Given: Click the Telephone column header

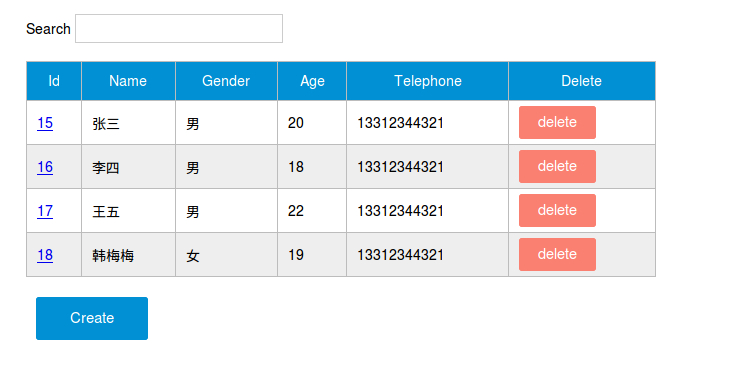Looking at the screenshot, I should 427,81.
